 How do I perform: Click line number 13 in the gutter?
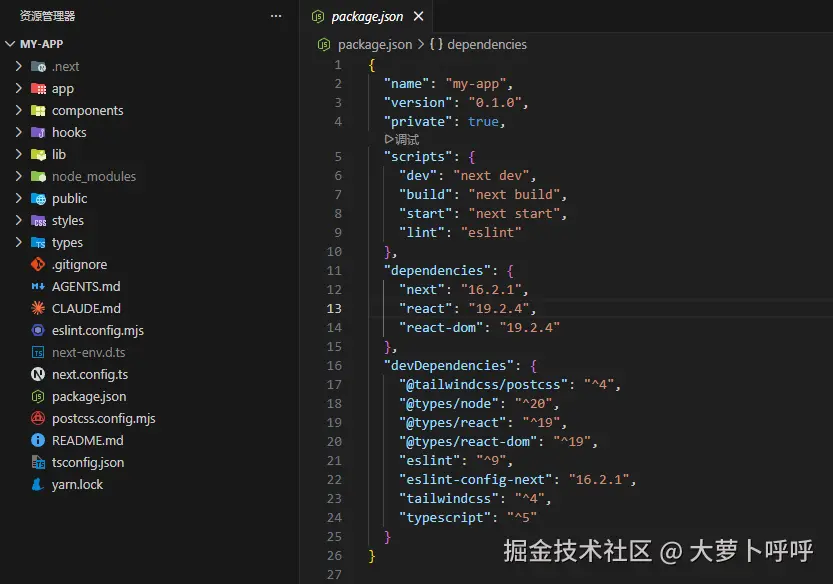(334, 309)
